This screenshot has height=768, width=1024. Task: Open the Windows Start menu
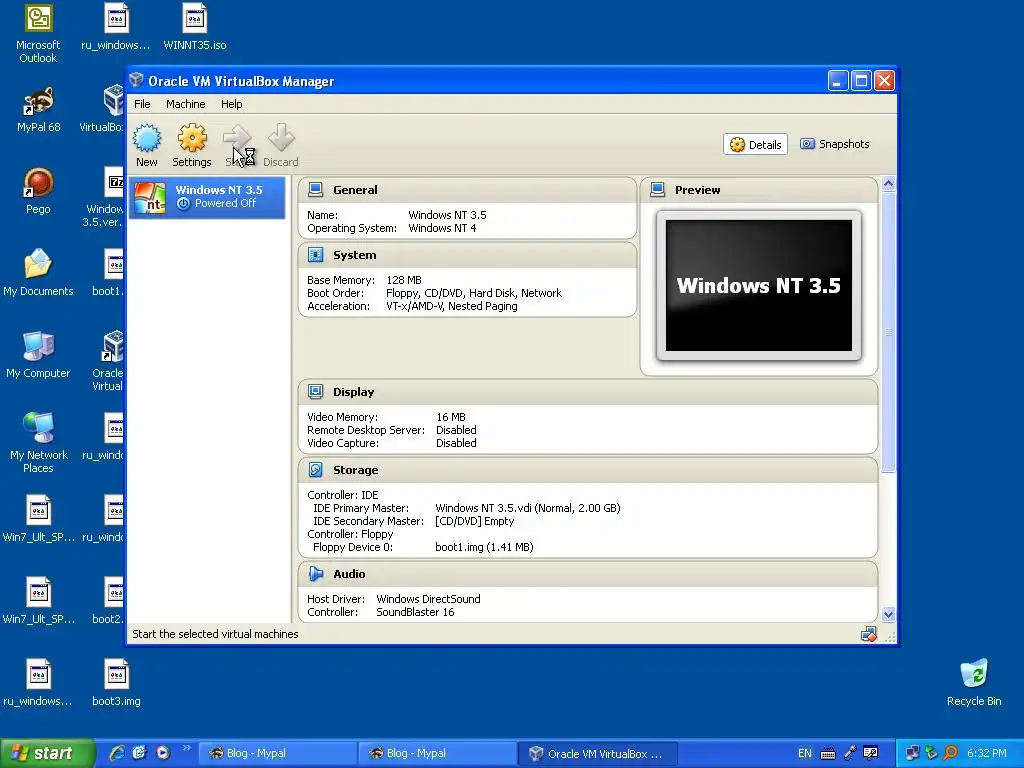pyautogui.click(x=47, y=753)
